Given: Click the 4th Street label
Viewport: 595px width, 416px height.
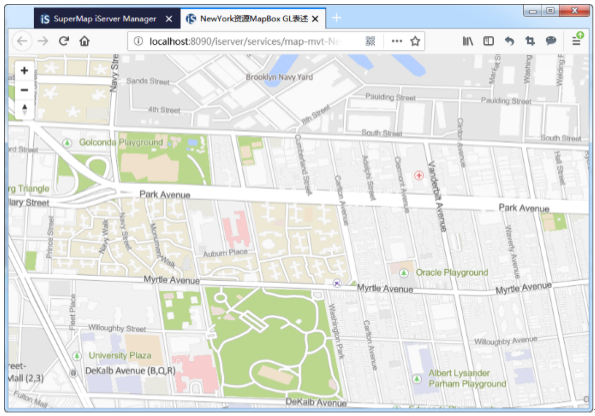Looking at the screenshot, I should click(x=164, y=110).
